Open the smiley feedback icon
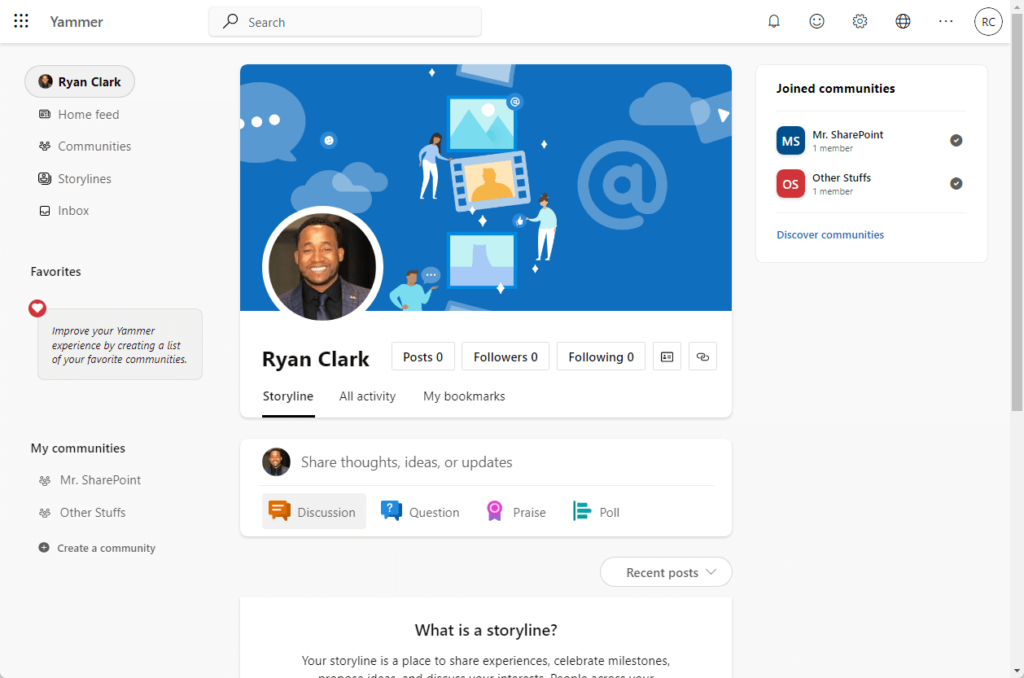Viewport: 1024px width, 678px height. click(816, 22)
